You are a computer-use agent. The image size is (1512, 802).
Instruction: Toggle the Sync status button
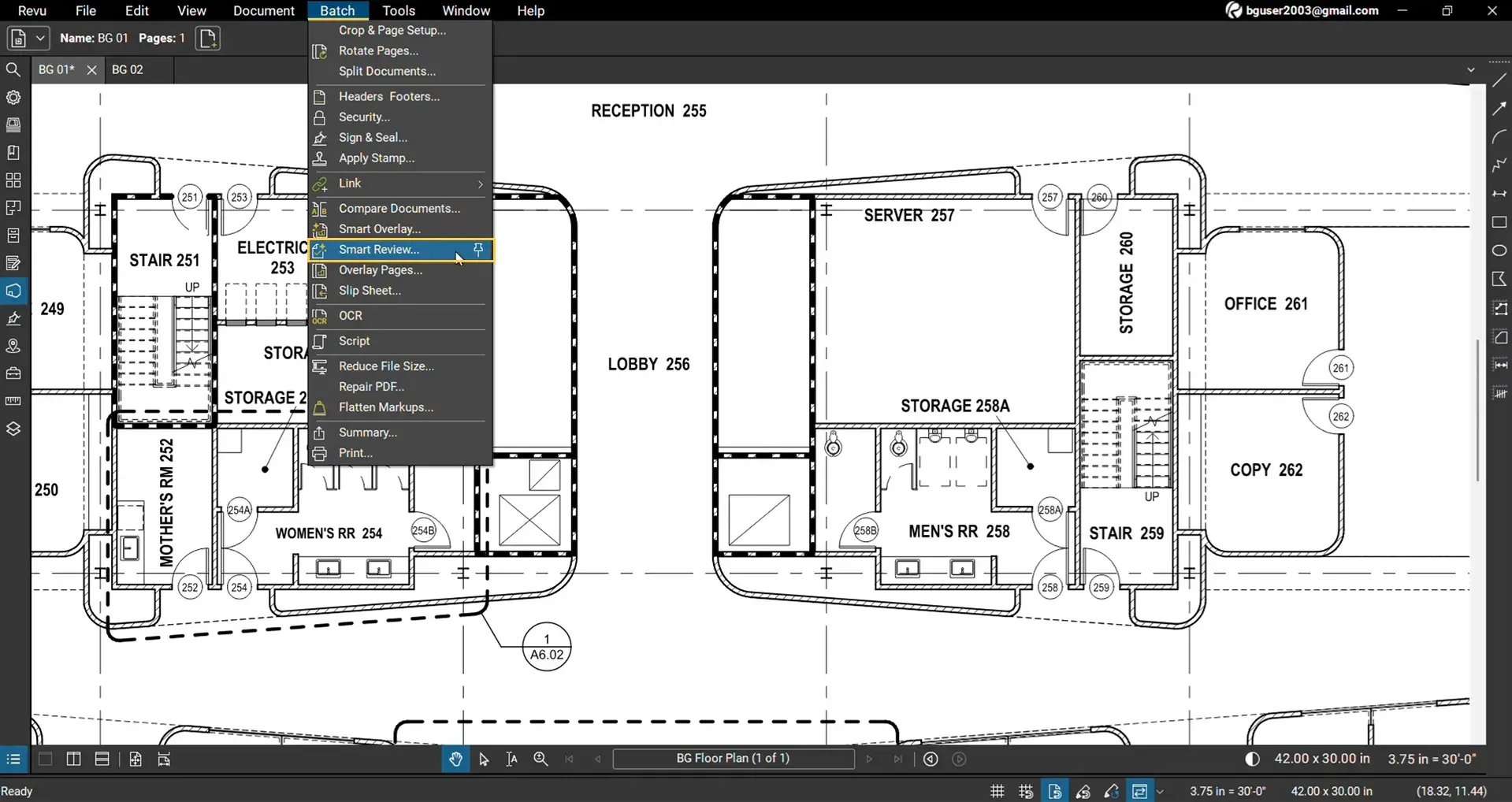(x=1139, y=791)
